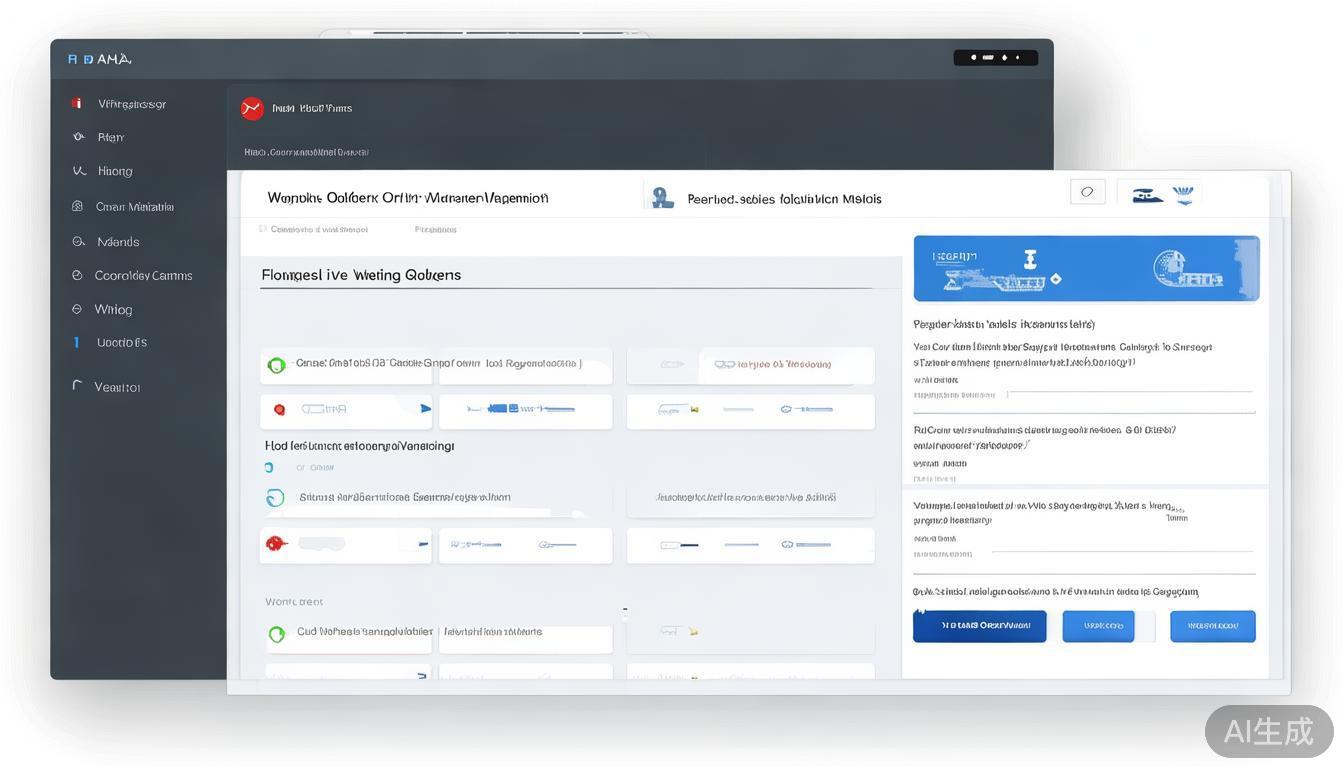Expand the blue arrow on the red-dot card

425,409
